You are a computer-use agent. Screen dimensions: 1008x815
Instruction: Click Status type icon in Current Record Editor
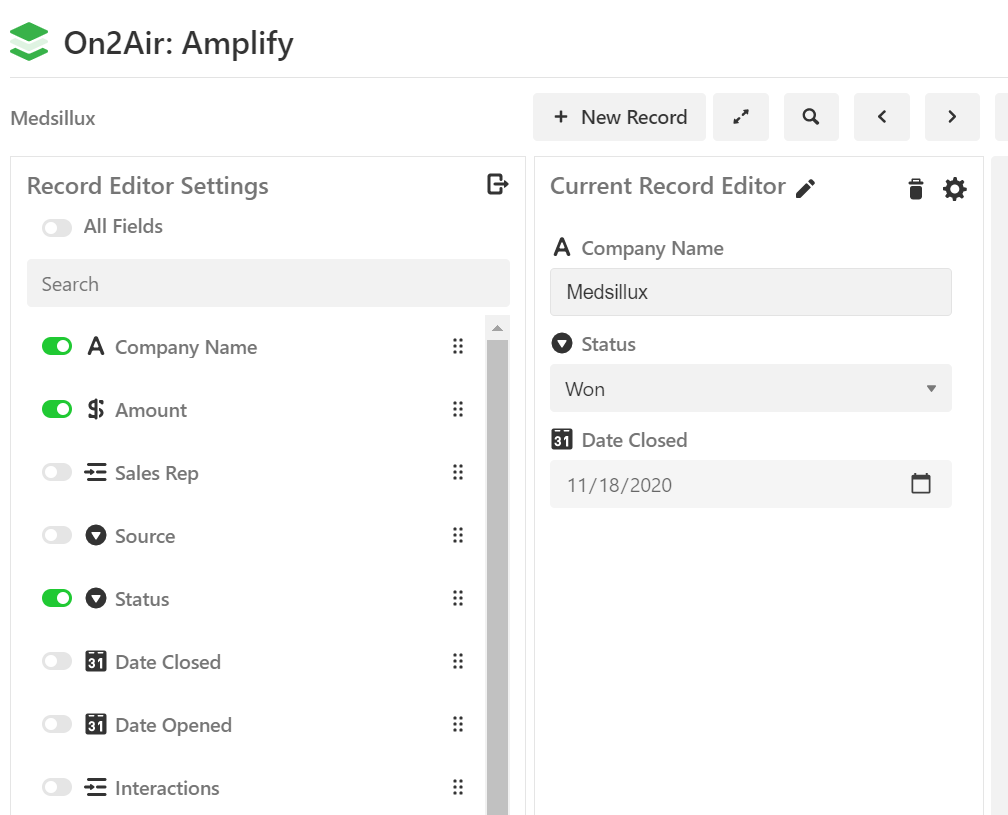click(562, 343)
